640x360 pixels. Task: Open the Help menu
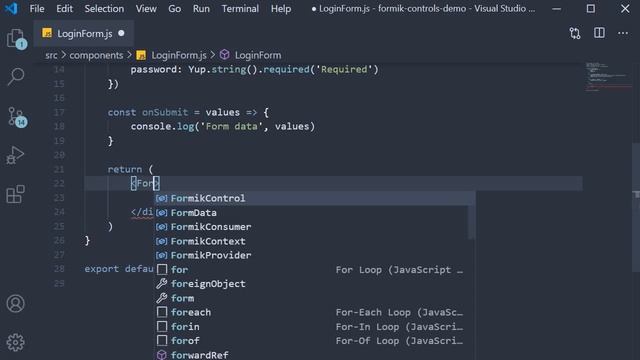click(x=281, y=9)
